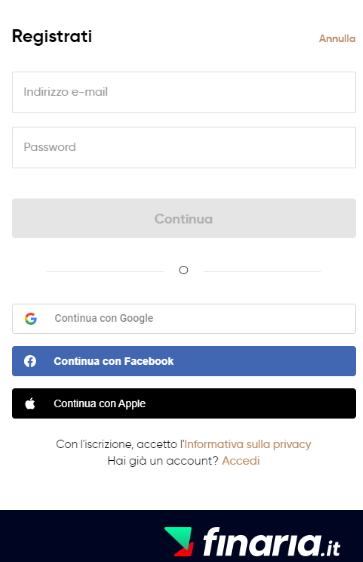Viewport: 363px width, 562px height.
Task: Click the Hai già un account? text
Action: (x=163, y=461)
